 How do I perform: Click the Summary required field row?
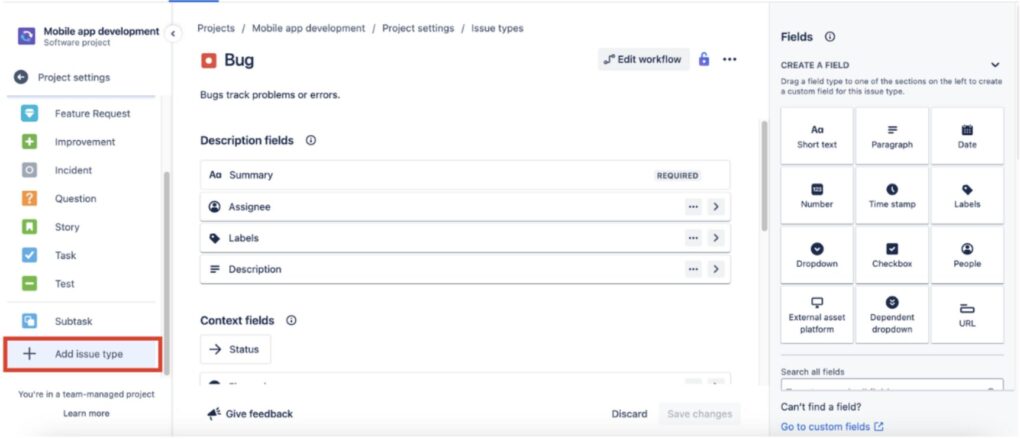coord(465,175)
